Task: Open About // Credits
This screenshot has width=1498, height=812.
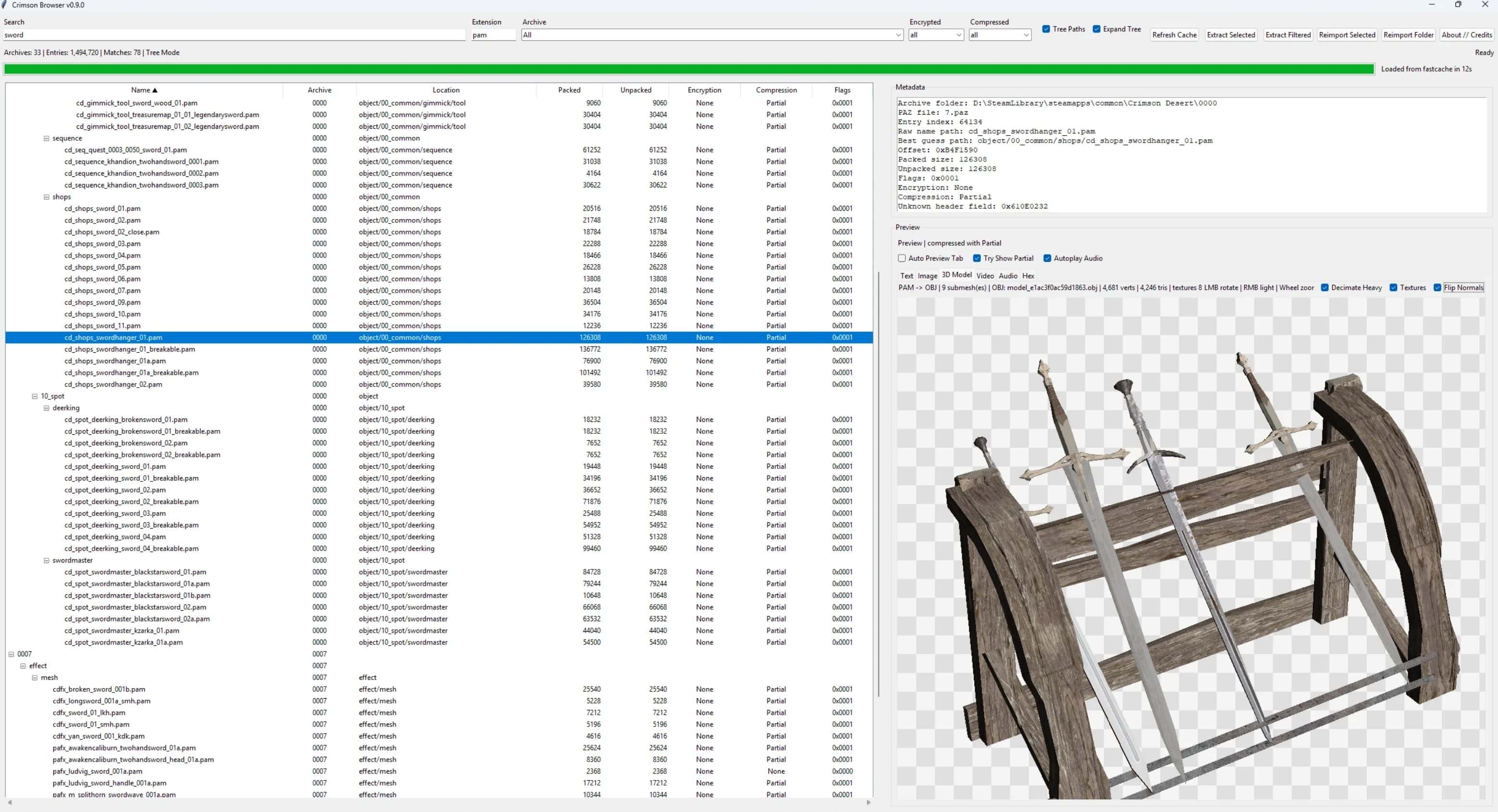Action: 1467,35
